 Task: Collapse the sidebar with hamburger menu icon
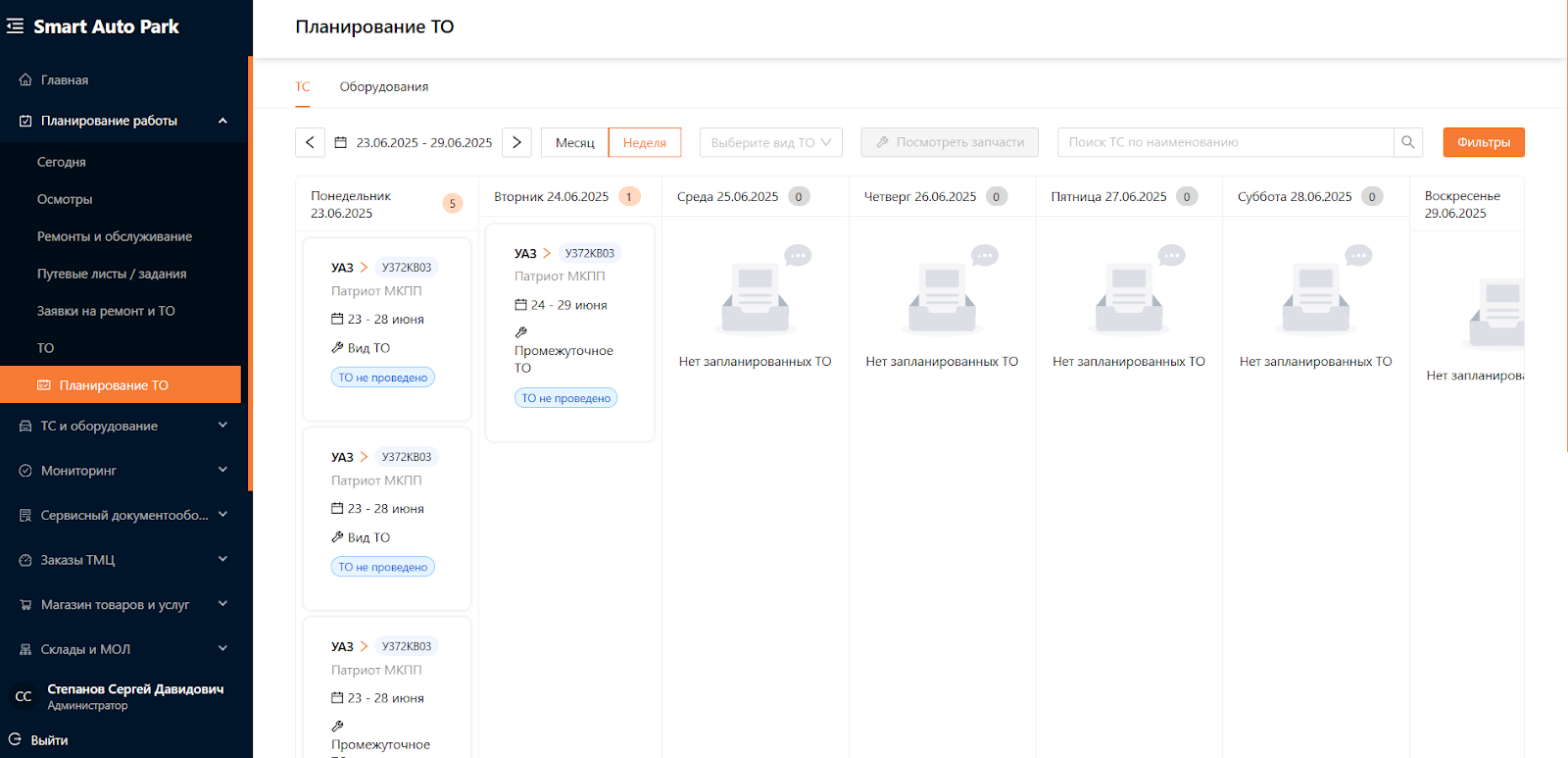pos(16,26)
